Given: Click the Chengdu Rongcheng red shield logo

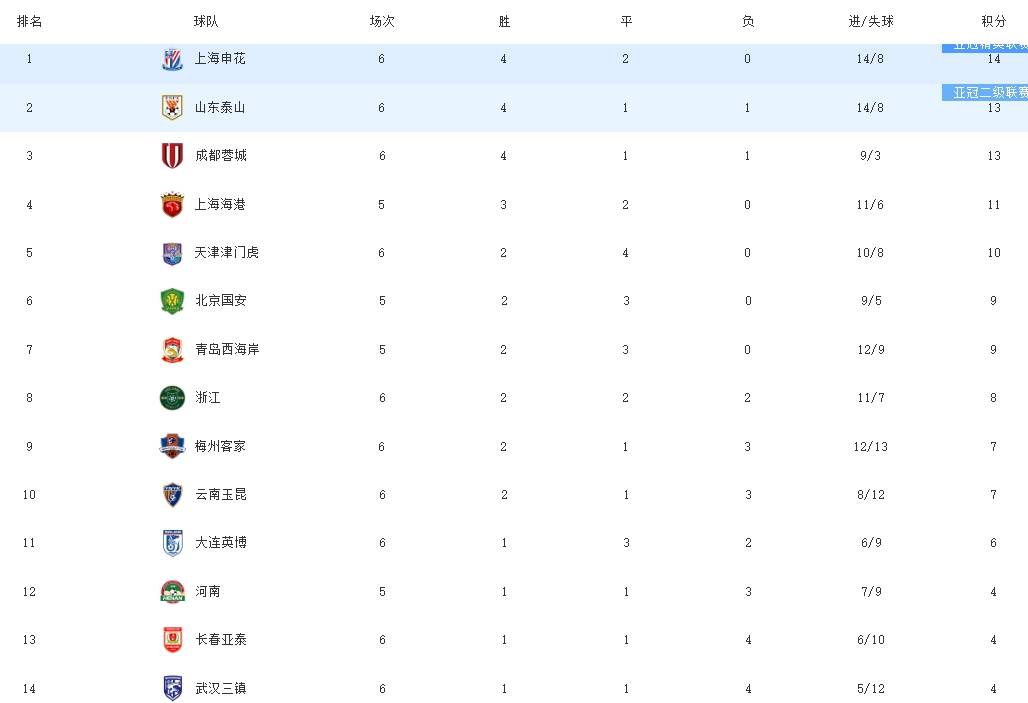Looking at the screenshot, I should (x=172, y=156).
